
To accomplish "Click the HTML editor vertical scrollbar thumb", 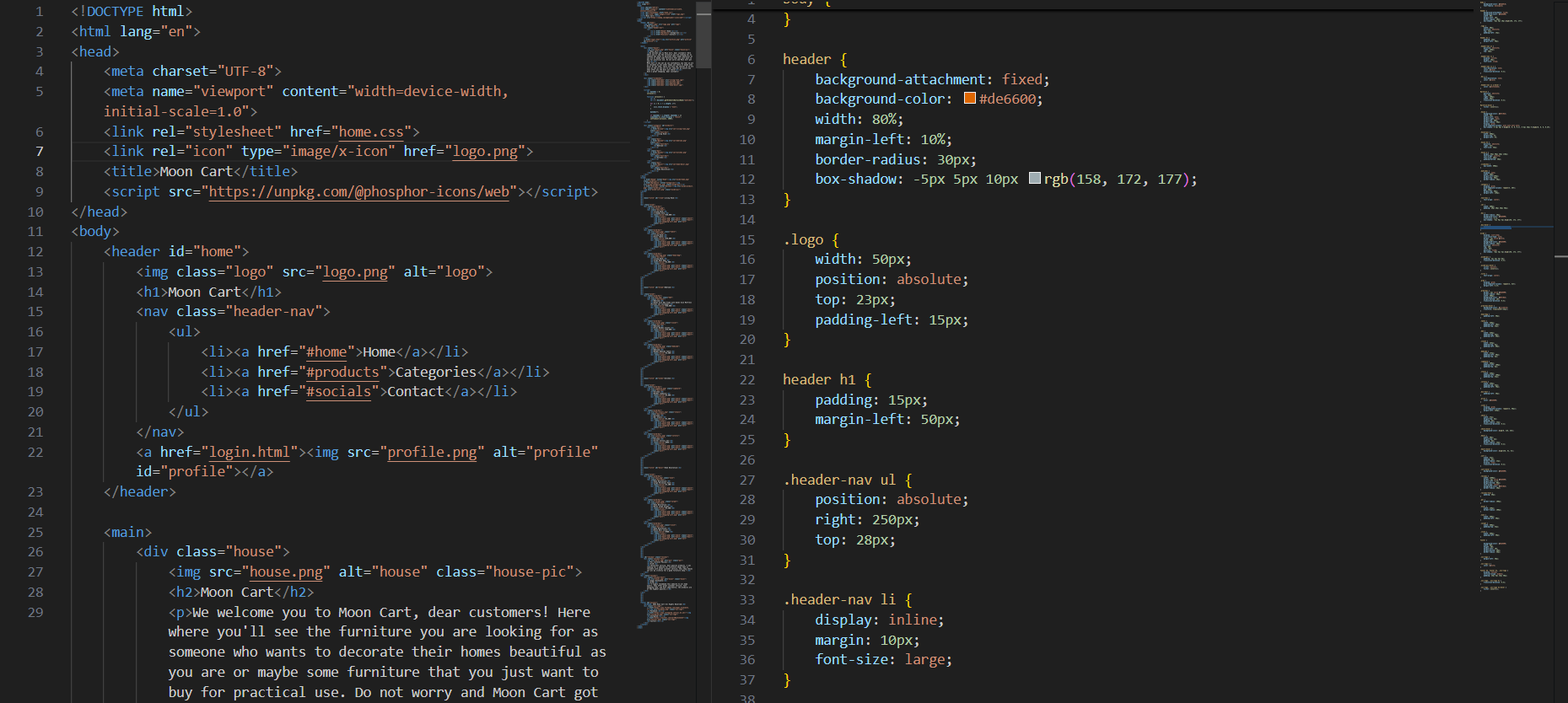I will [x=704, y=35].
